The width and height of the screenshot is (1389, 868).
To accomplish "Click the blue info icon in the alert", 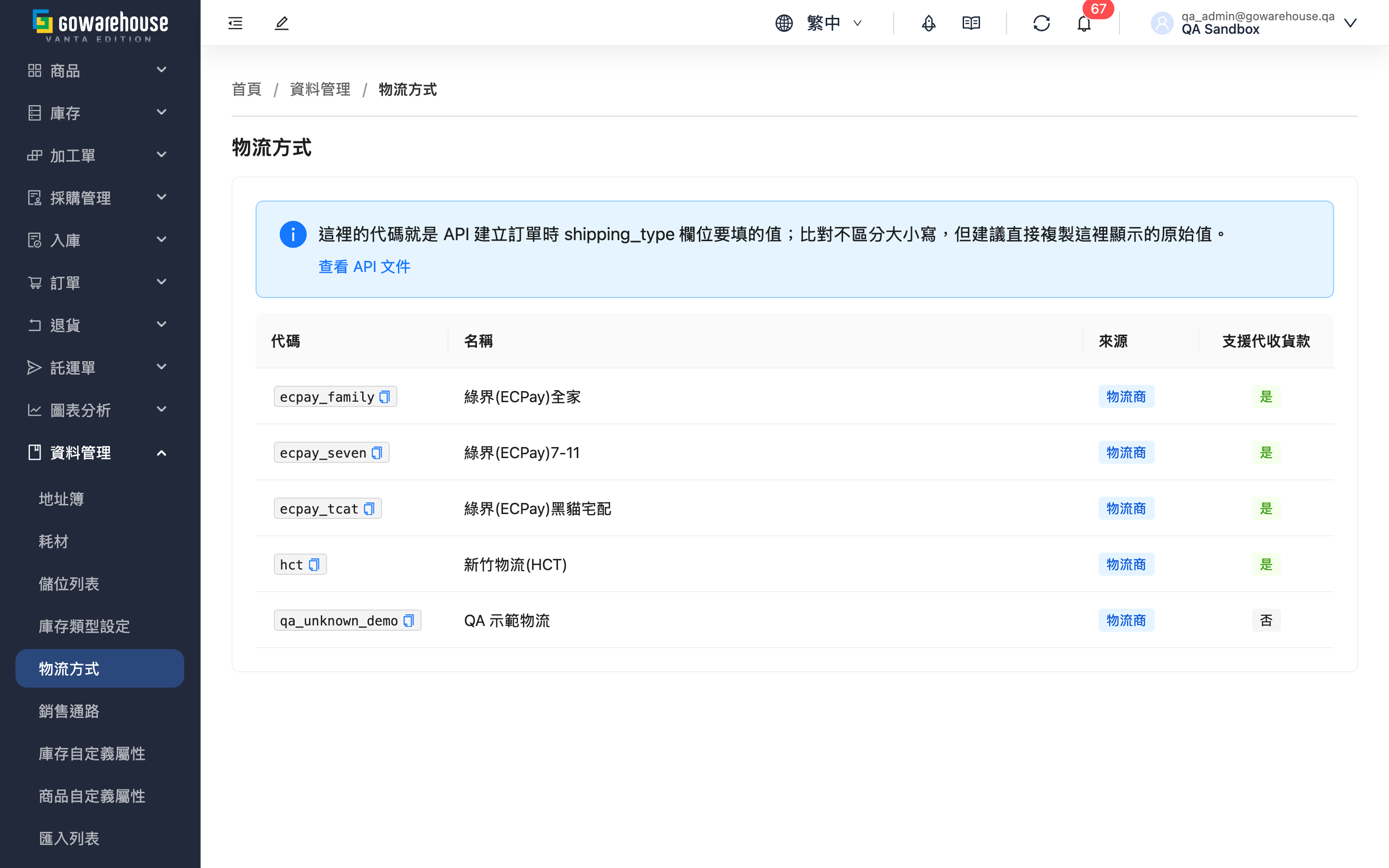I will pos(293,234).
